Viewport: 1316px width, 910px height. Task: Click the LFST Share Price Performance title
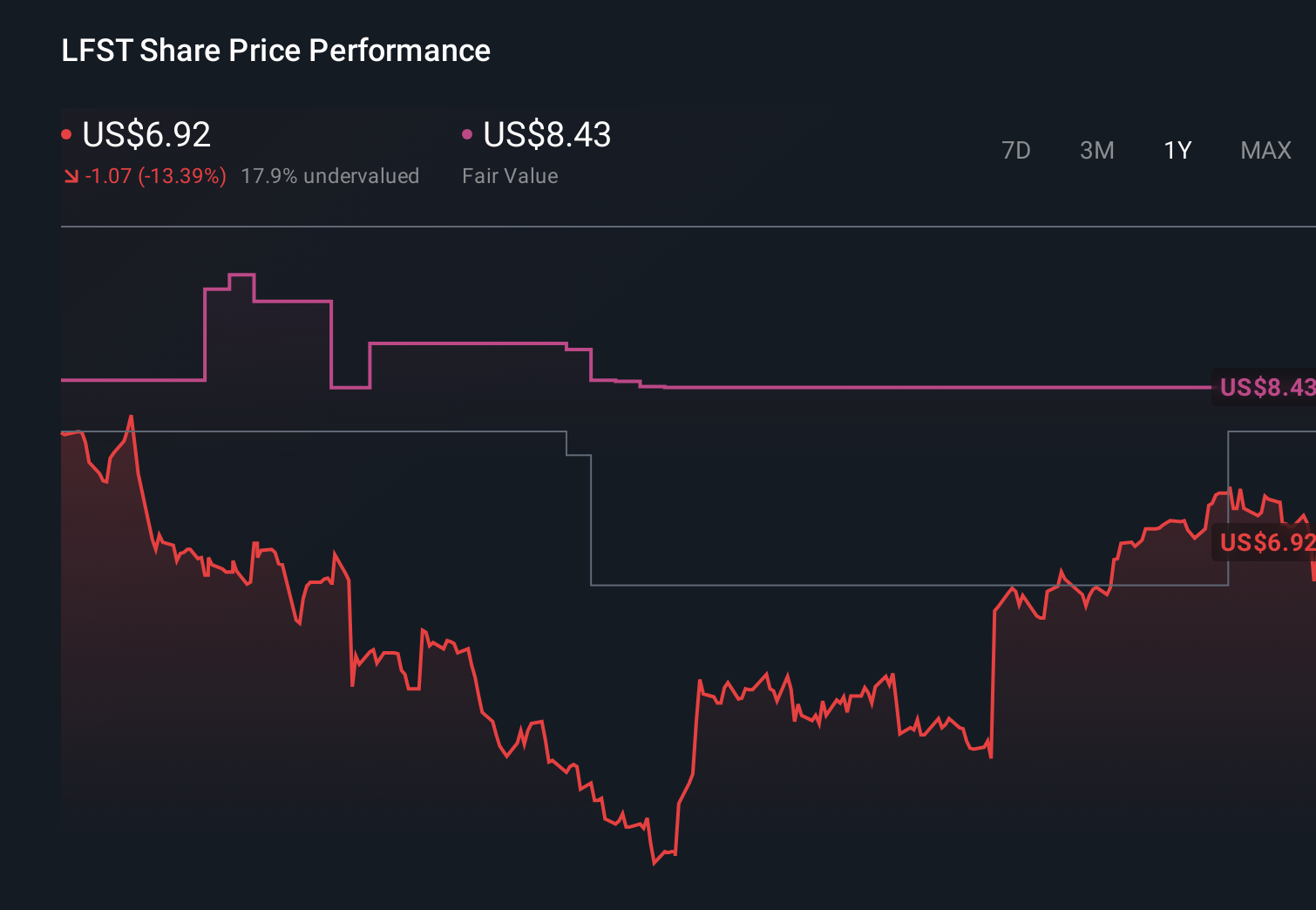[x=275, y=51]
